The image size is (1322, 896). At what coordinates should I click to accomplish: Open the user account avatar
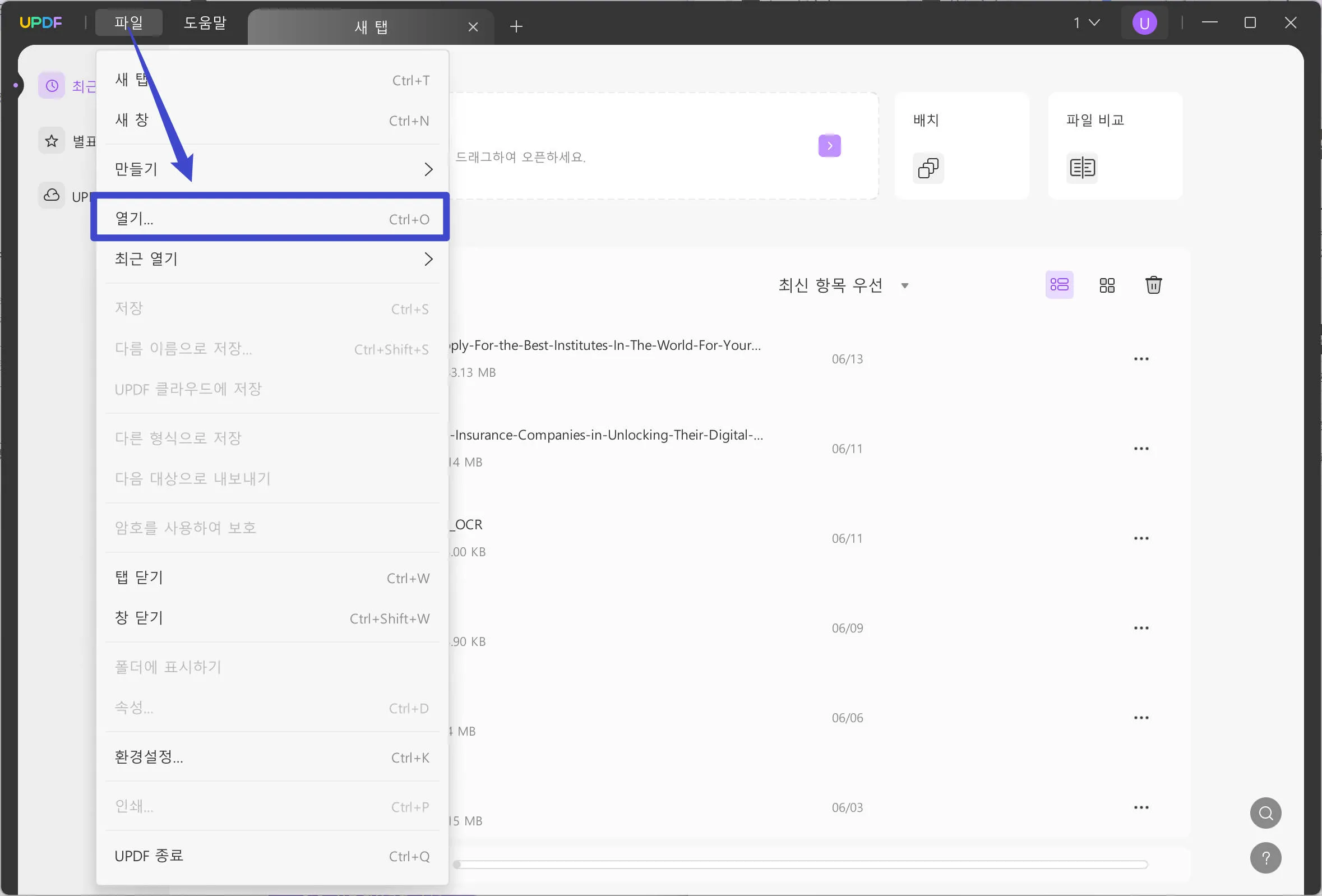1144,23
